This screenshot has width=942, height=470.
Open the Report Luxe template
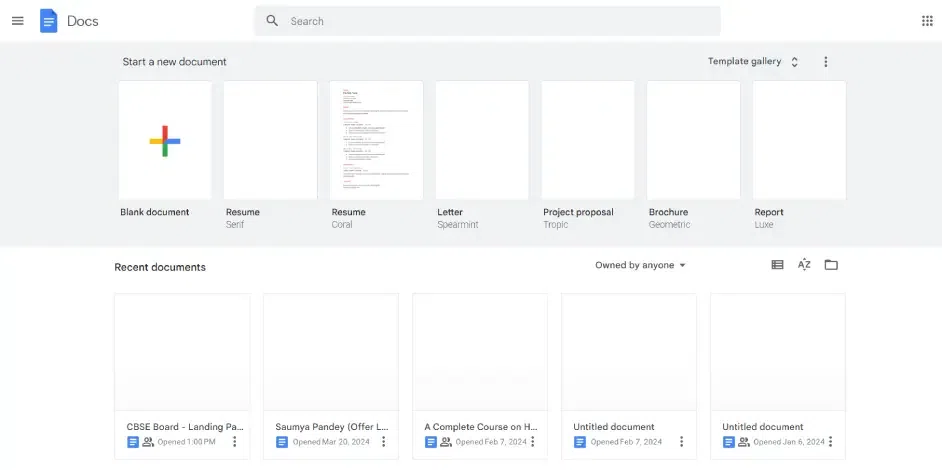(799, 140)
